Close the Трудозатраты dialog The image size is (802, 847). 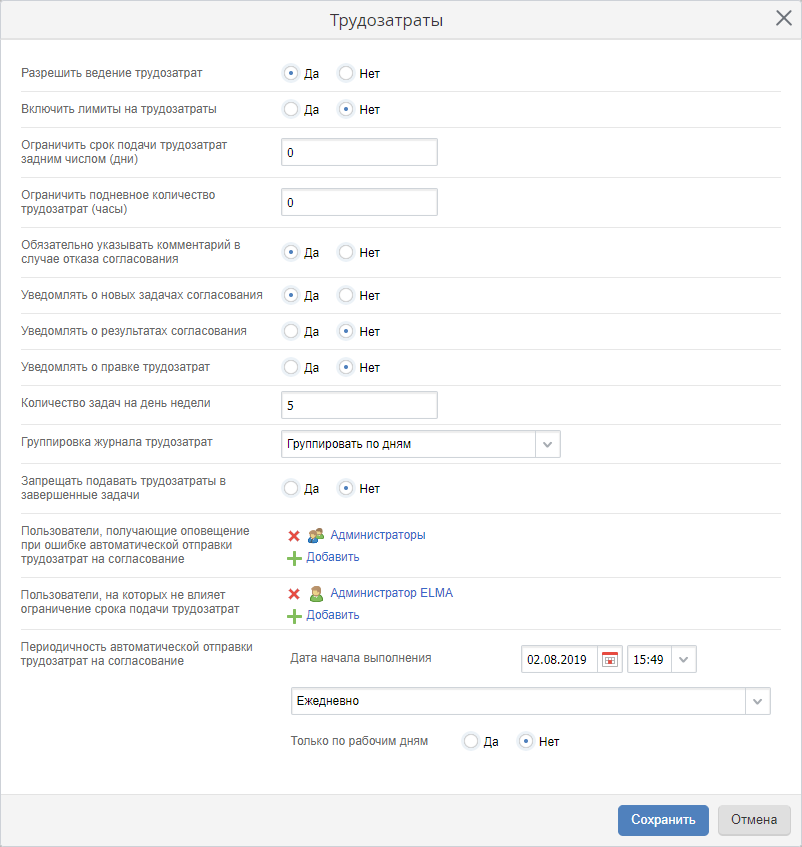pos(784,19)
